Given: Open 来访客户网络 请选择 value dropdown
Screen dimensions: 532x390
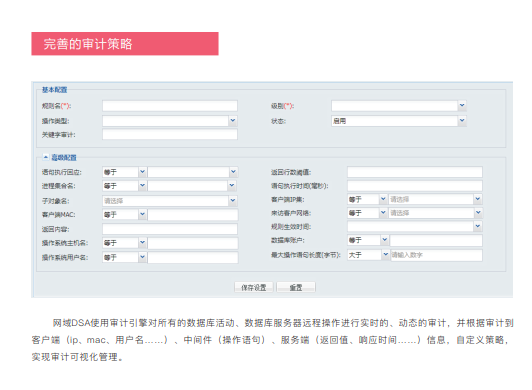Looking at the screenshot, I should click(x=435, y=213).
